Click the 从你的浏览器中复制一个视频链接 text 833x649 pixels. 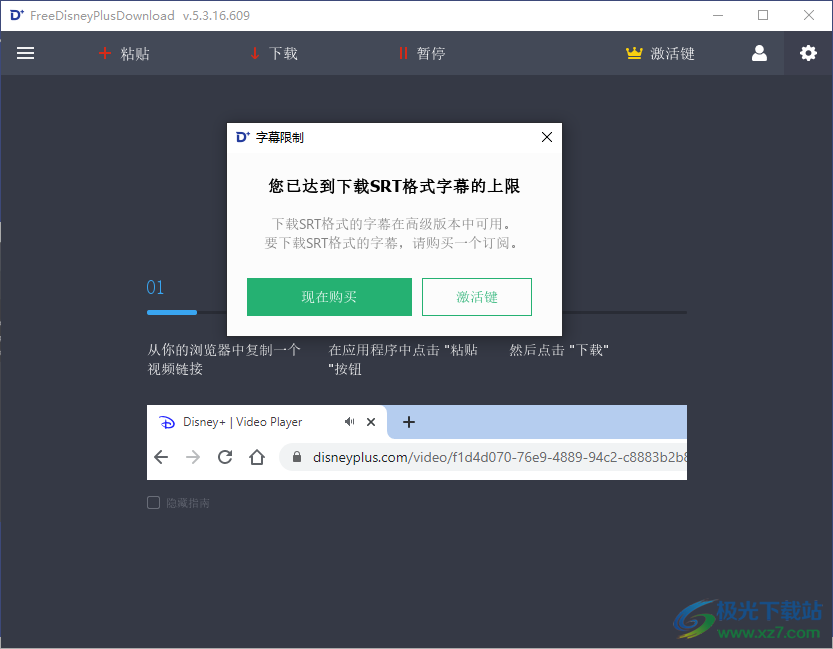click(x=224, y=360)
